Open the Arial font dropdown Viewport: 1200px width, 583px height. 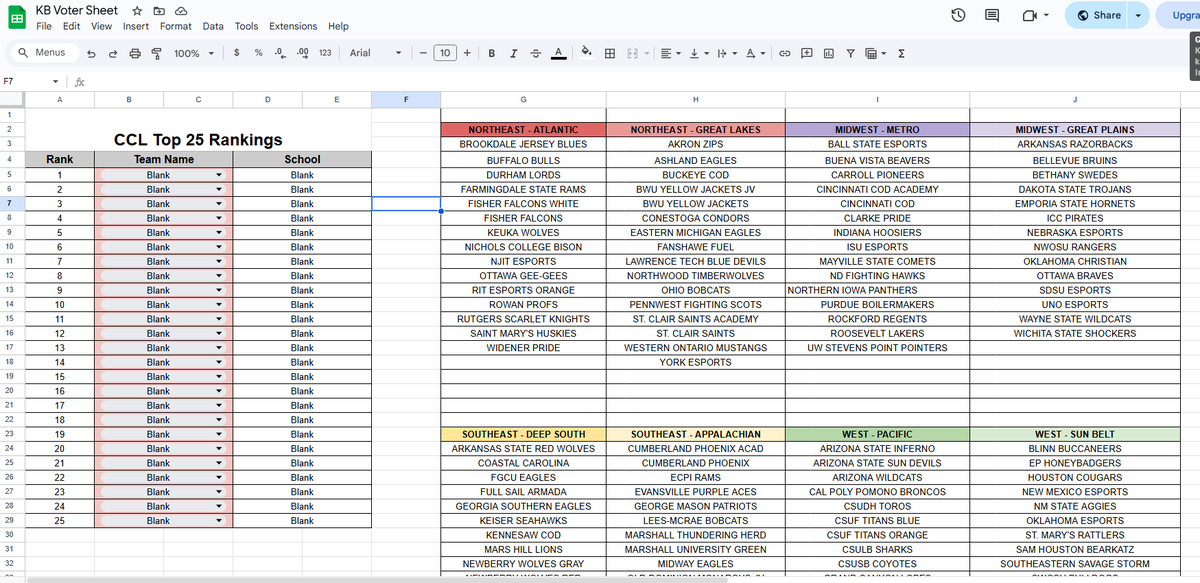pyautogui.click(x=375, y=53)
